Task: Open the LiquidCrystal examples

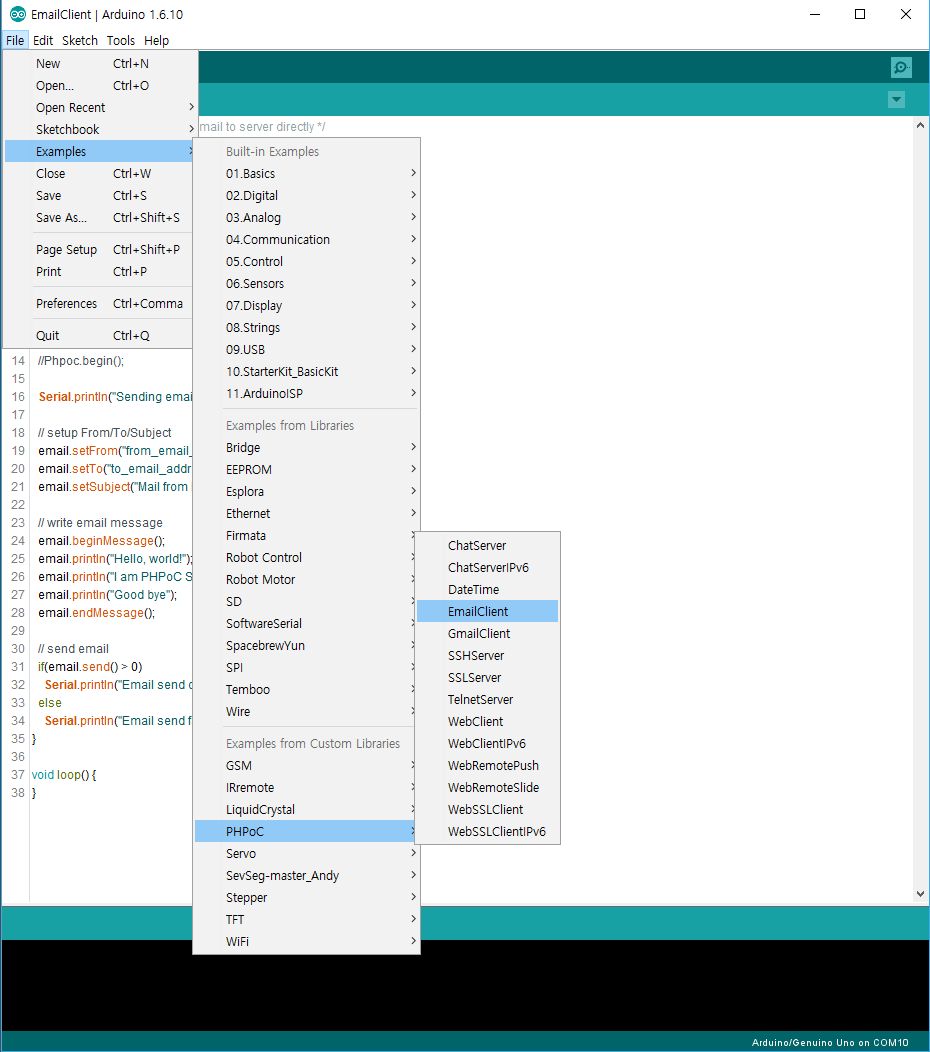Action: coord(307,810)
